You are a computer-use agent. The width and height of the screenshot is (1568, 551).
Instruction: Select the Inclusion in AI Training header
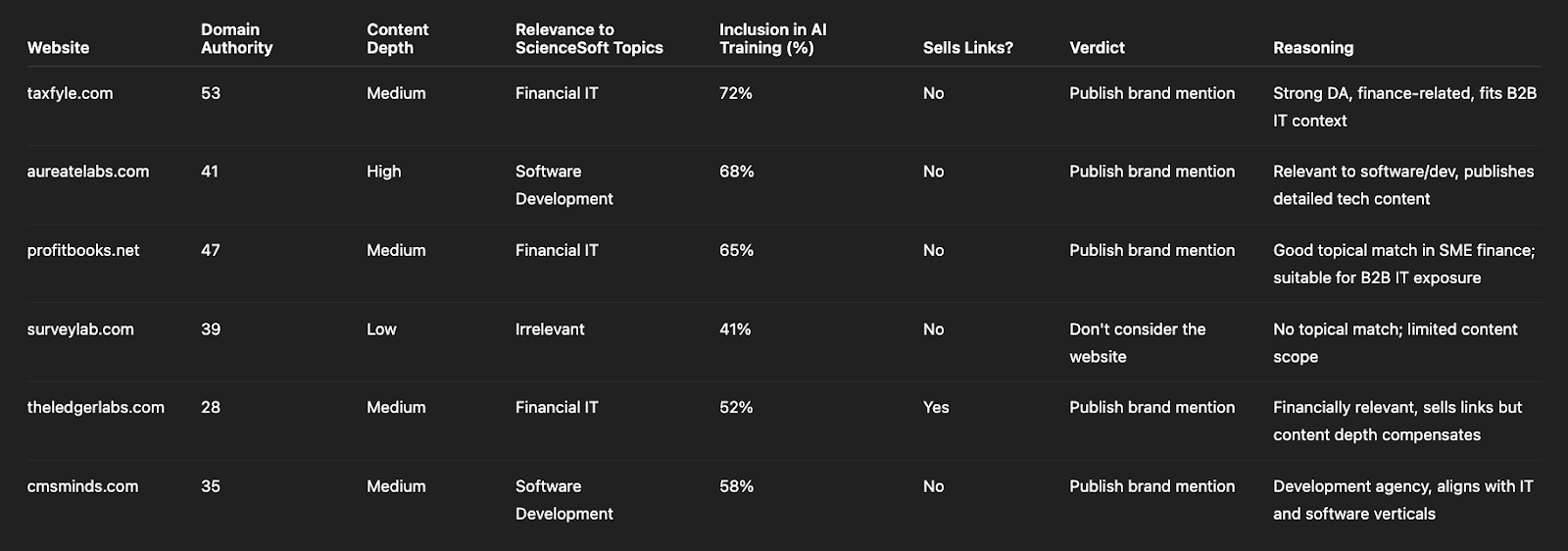click(x=772, y=38)
